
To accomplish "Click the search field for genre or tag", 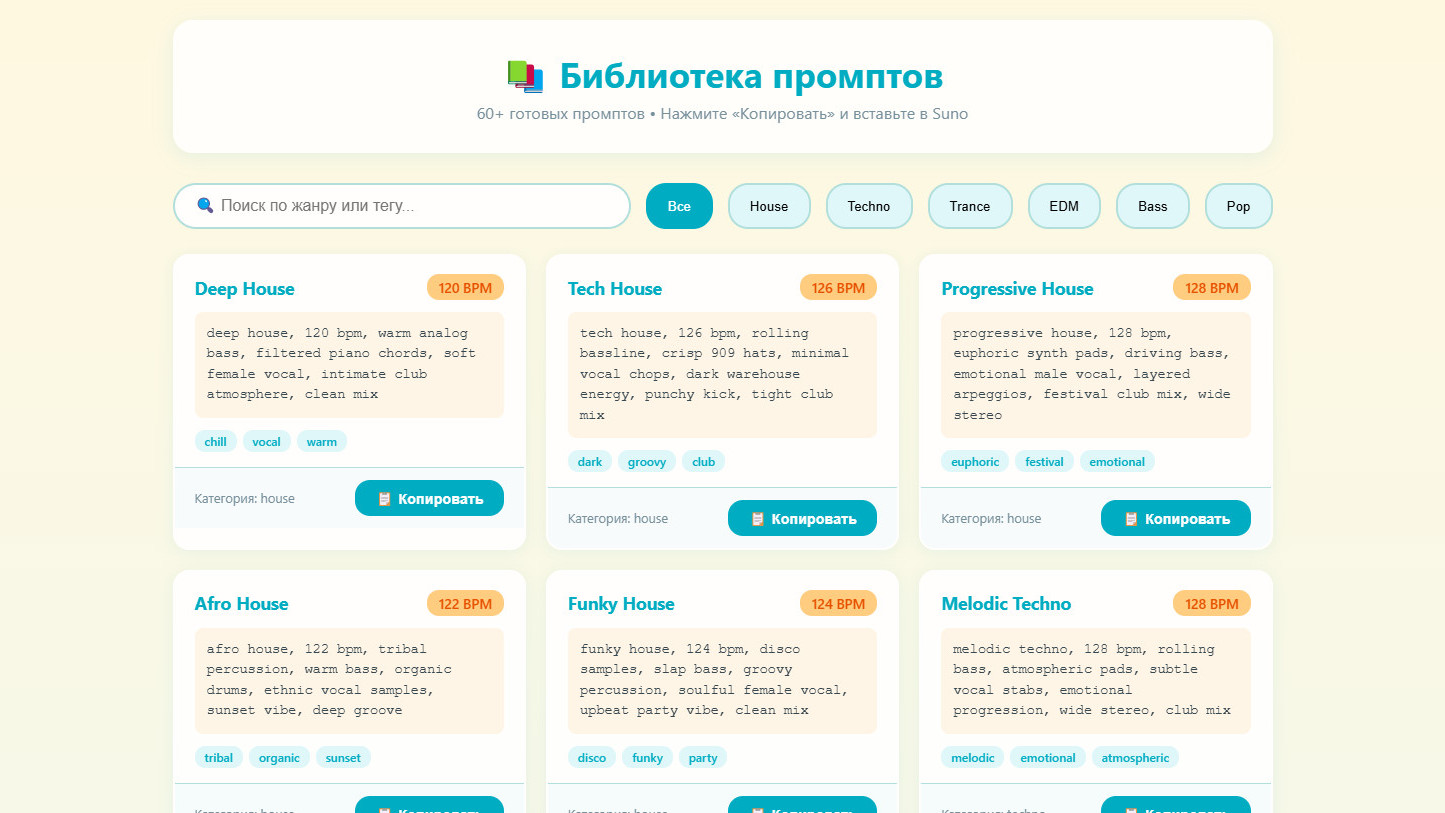I will point(402,206).
